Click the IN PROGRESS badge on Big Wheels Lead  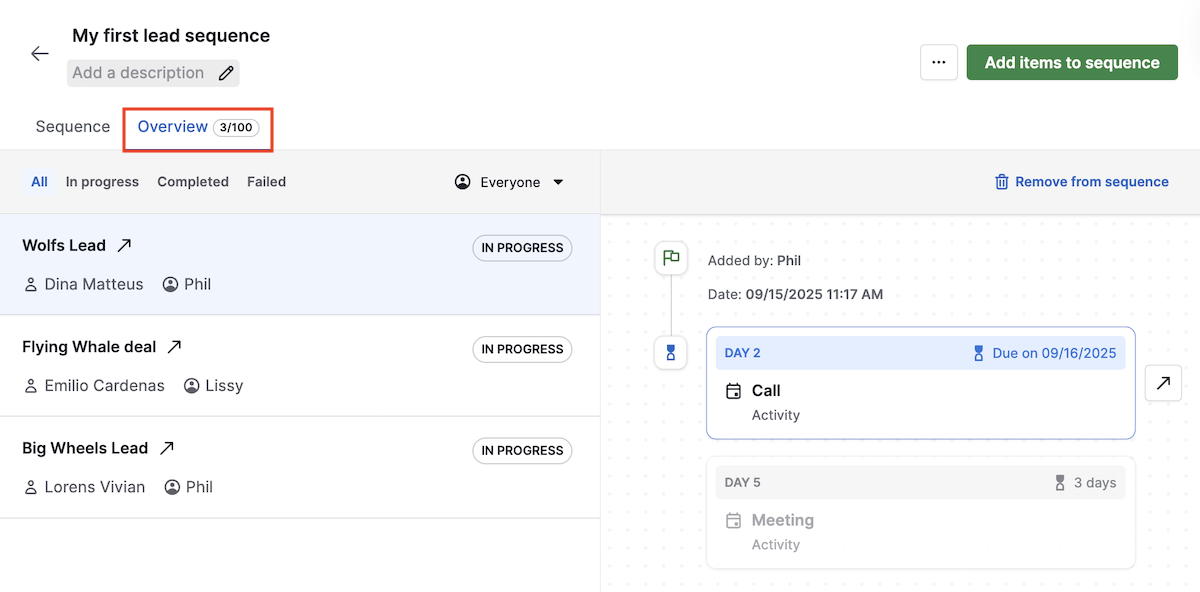coord(521,450)
